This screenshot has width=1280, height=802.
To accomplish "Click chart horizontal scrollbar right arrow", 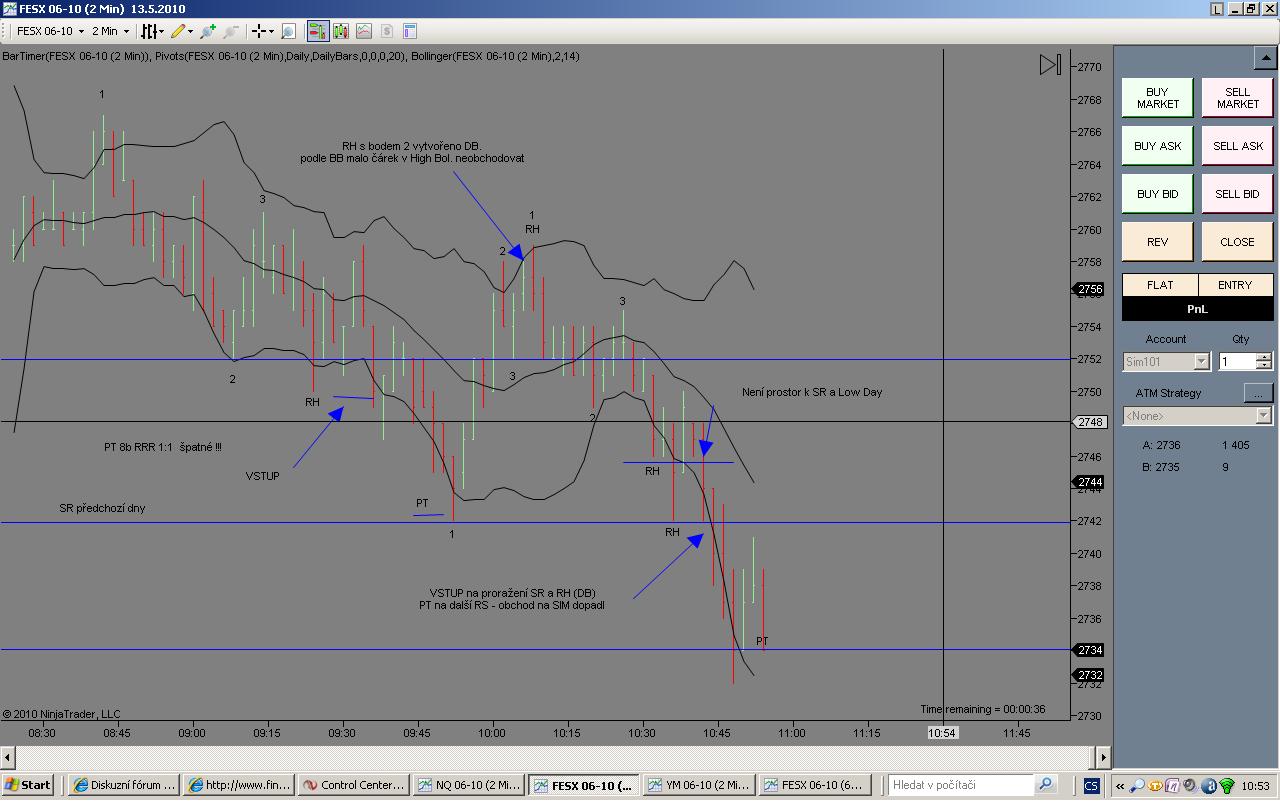I will point(1103,757).
